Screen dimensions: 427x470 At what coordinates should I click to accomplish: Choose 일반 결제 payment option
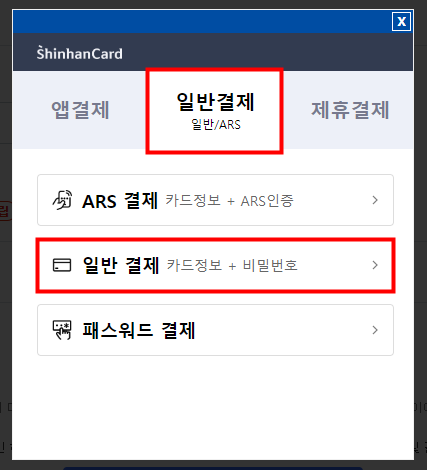pos(215,265)
